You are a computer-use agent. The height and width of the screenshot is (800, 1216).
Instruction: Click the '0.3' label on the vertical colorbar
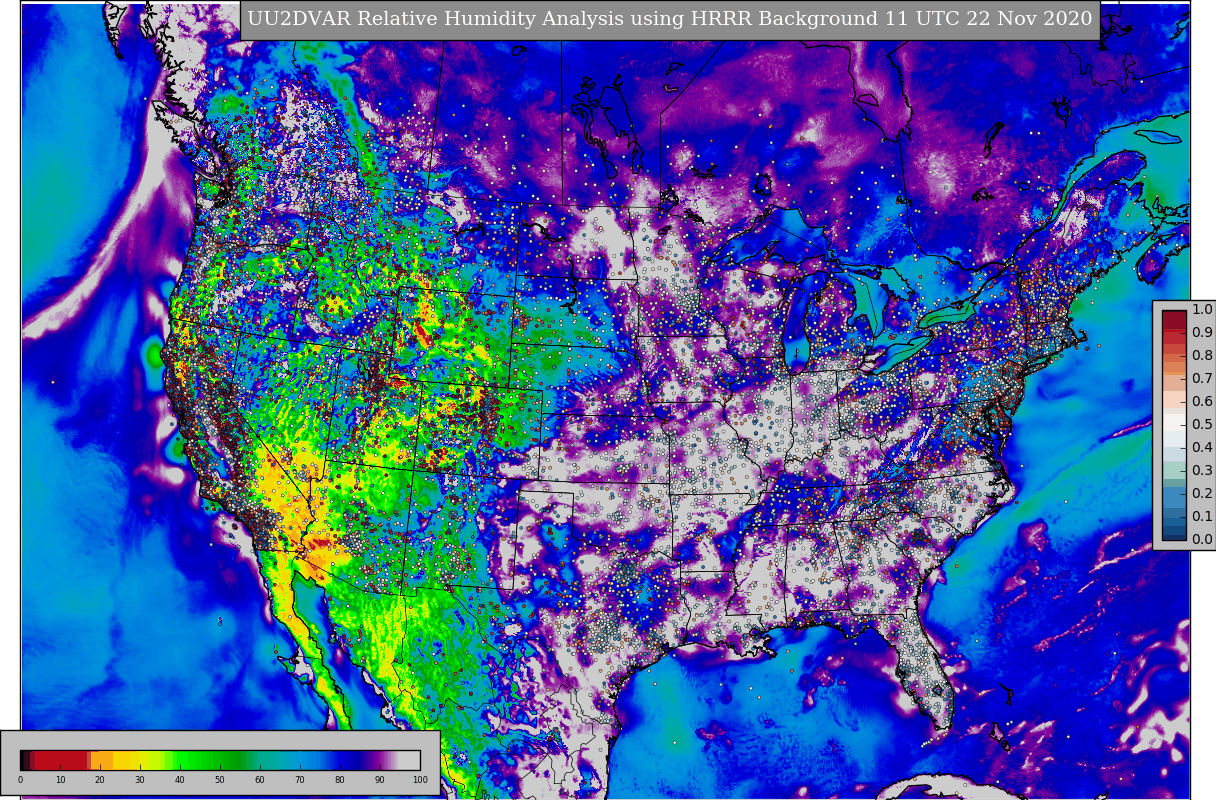coord(1202,470)
